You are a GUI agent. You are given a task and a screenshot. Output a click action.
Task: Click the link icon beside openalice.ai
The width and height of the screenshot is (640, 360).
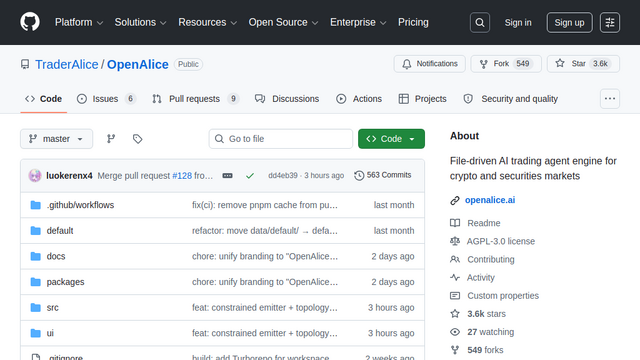(x=455, y=200)
